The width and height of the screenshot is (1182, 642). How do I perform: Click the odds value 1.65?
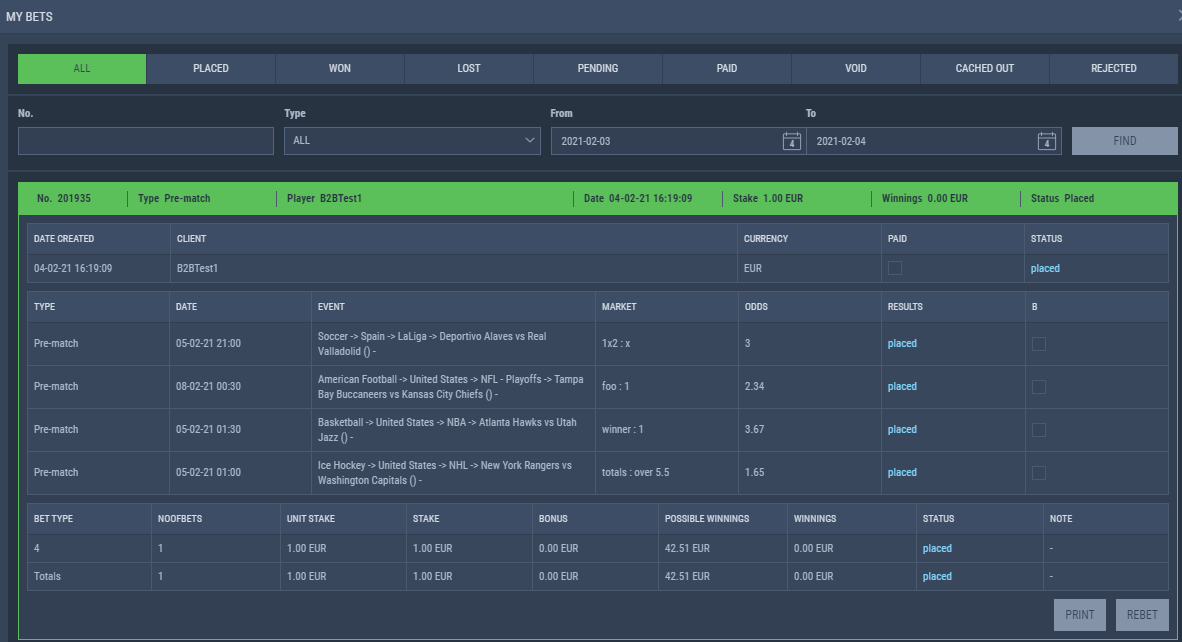(x=755, y=472)
